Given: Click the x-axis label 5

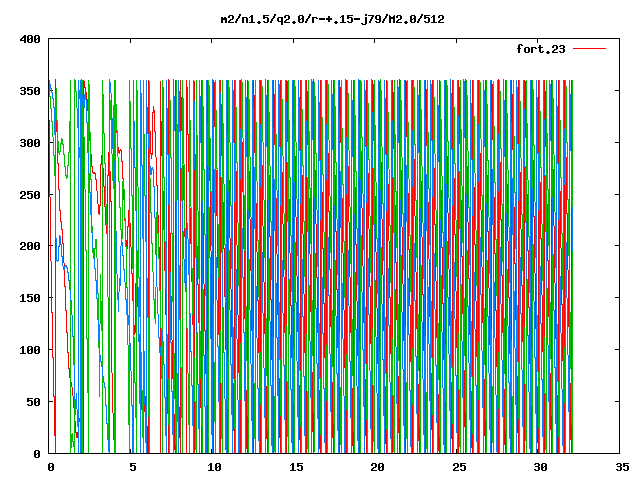Looking at the screenshot, I should (133, 467).
